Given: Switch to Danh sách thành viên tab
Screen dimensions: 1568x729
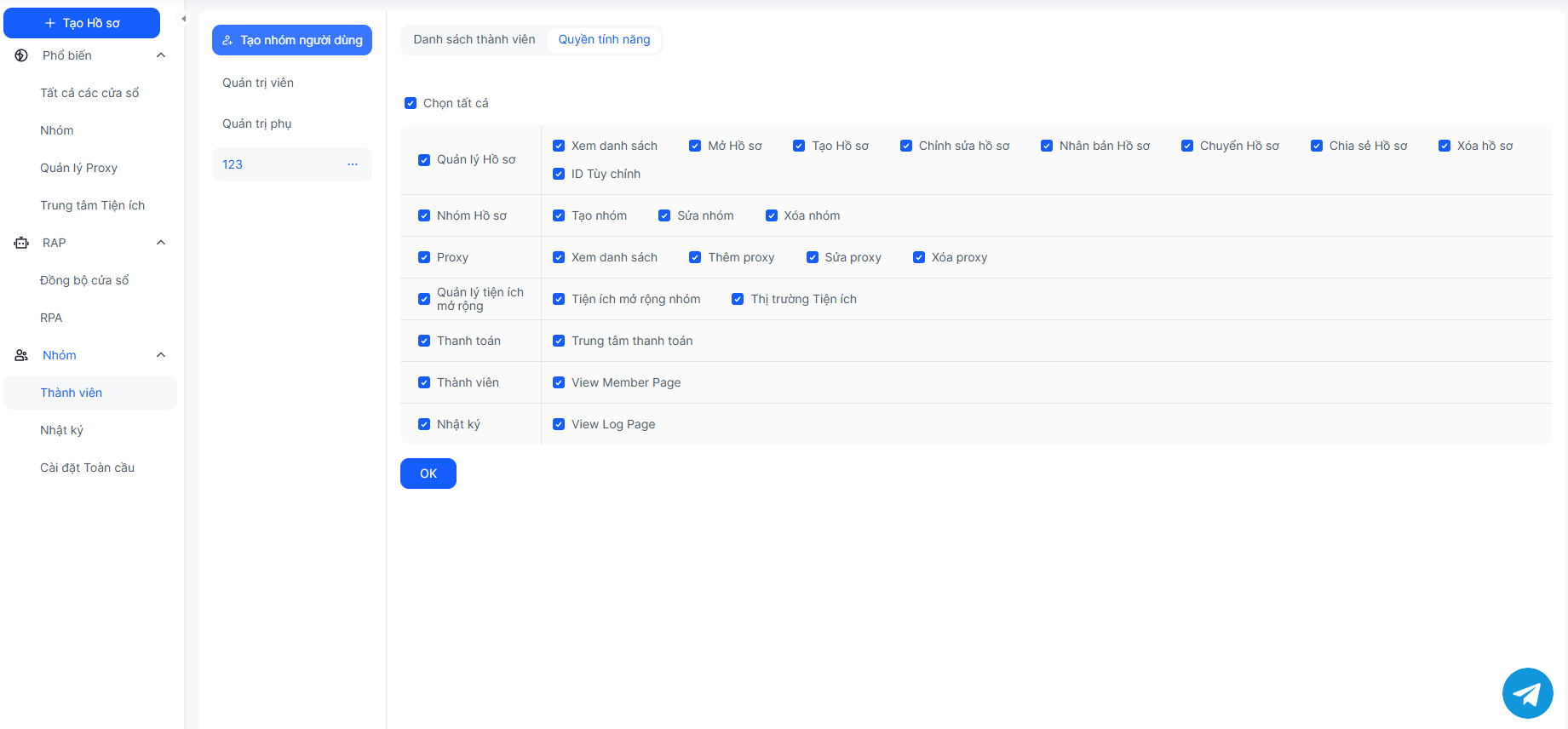Looking at the screenshot, I should point(474,39).
